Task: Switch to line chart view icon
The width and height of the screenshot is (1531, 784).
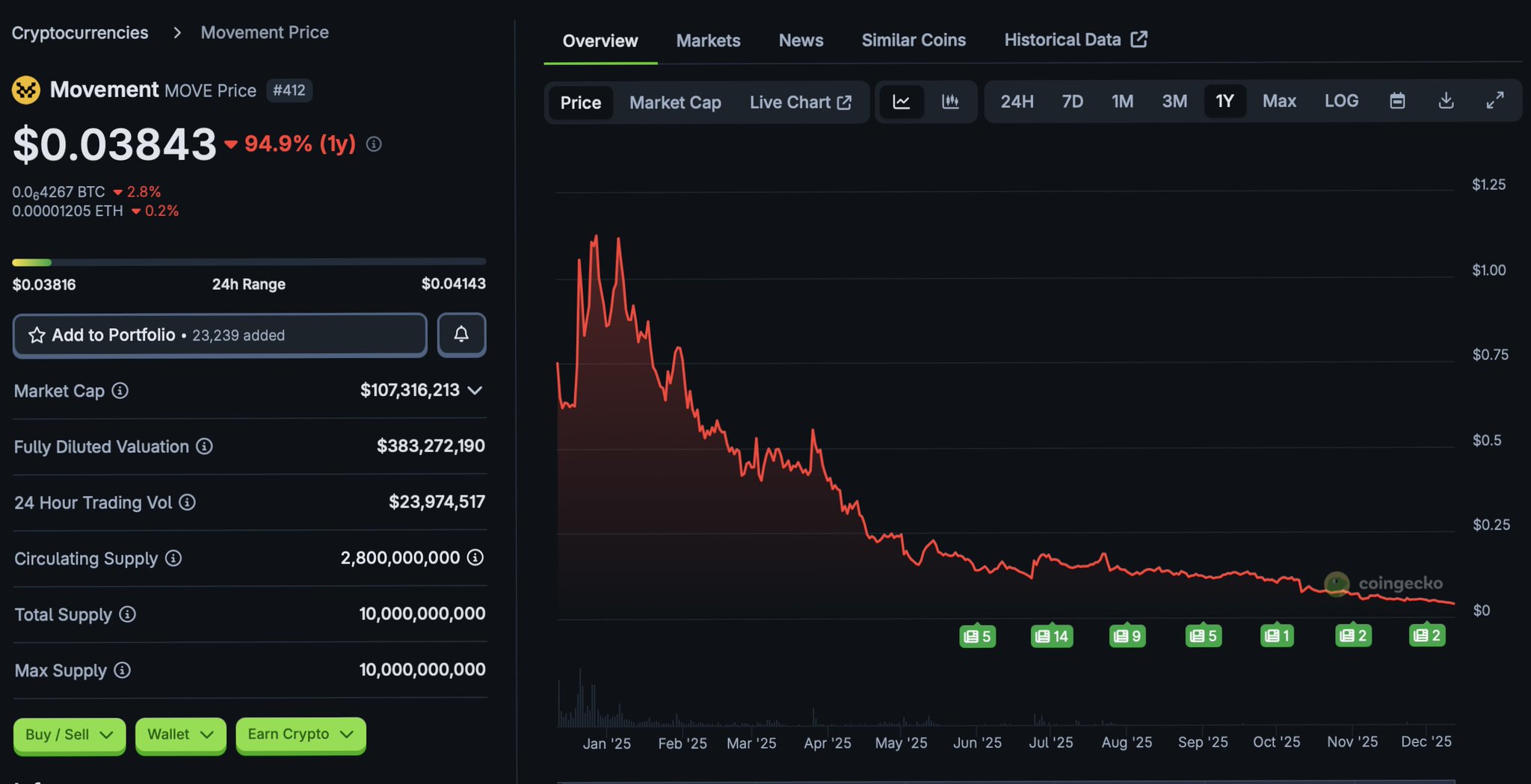Action: click(902, 102)
